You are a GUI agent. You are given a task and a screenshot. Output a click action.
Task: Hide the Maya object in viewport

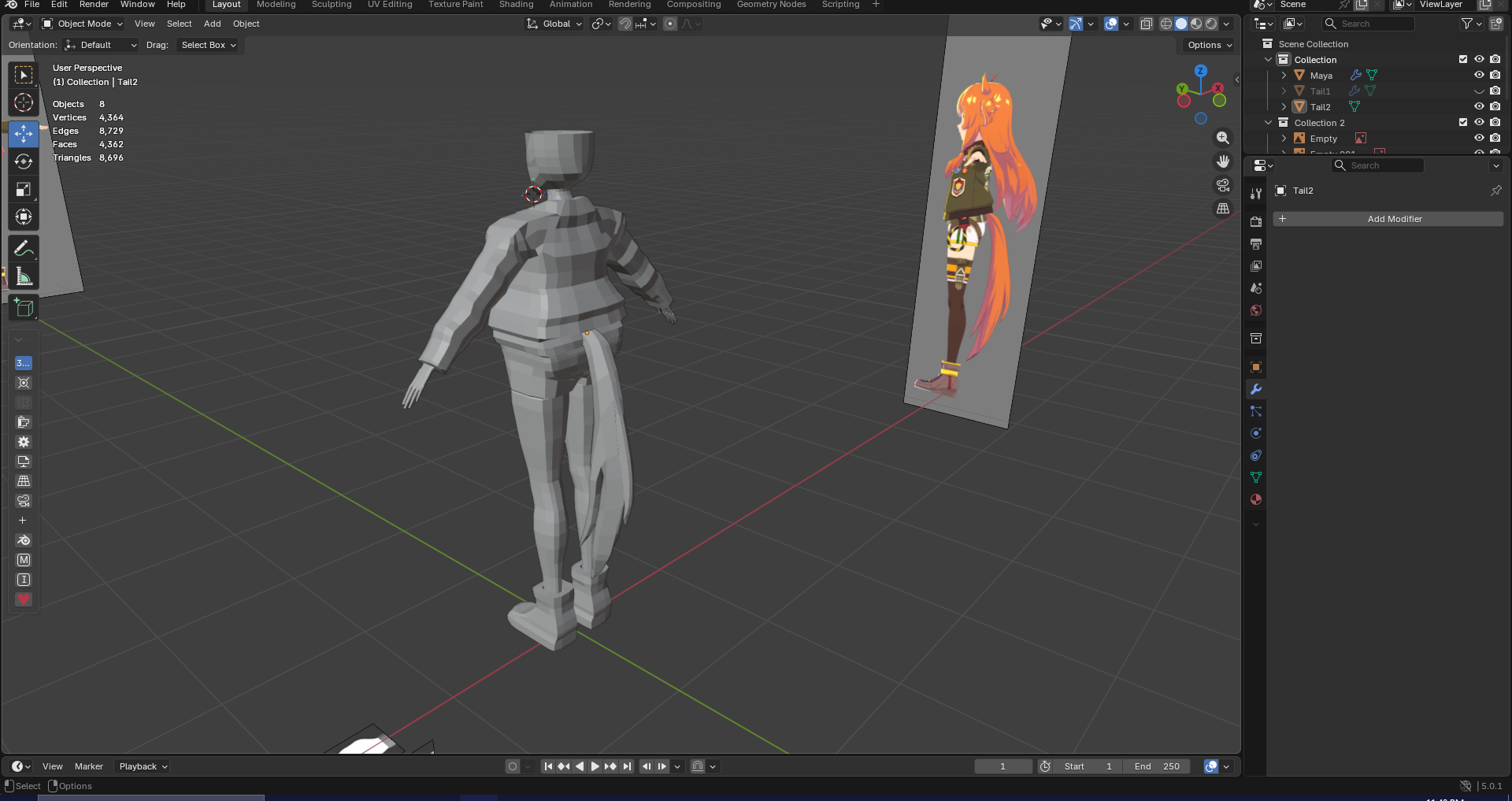click(x=1479, y=75)
